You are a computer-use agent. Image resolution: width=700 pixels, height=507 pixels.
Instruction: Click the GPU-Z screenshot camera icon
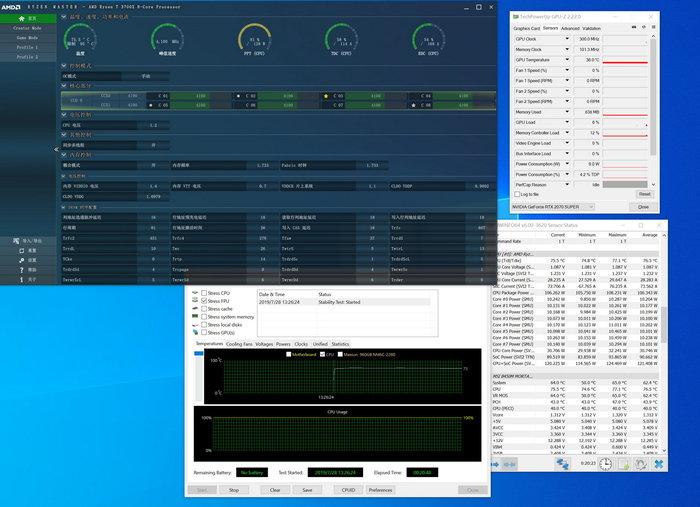click(633, 28)
